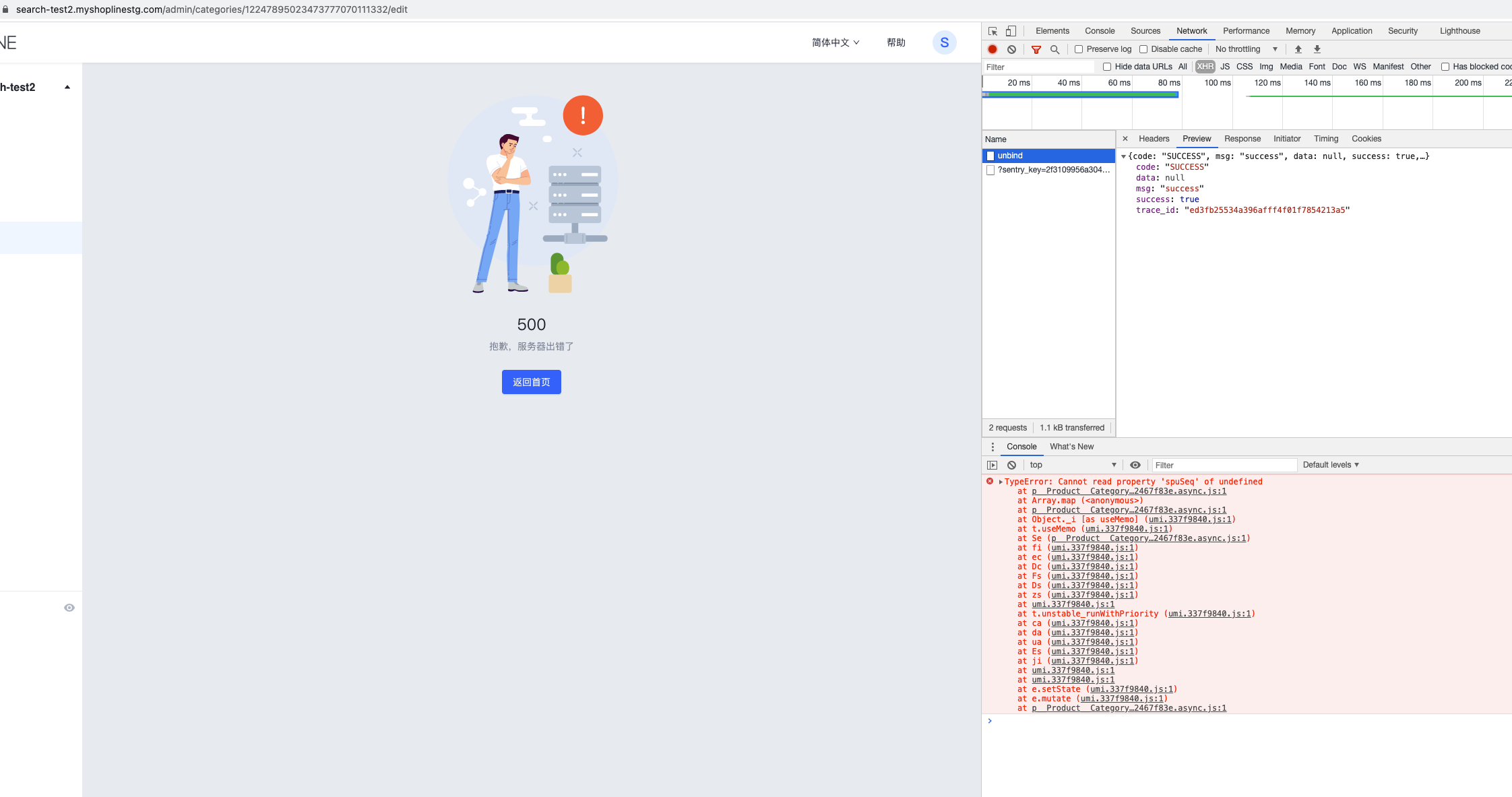This screenshot has height=797, width=1512.
Task: Click the console Filter input field
Action: tap(1224, 465)
